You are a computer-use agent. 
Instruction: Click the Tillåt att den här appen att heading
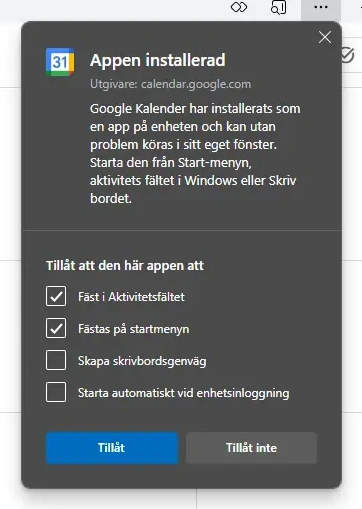pyautogui.click(x=125, y=266)
